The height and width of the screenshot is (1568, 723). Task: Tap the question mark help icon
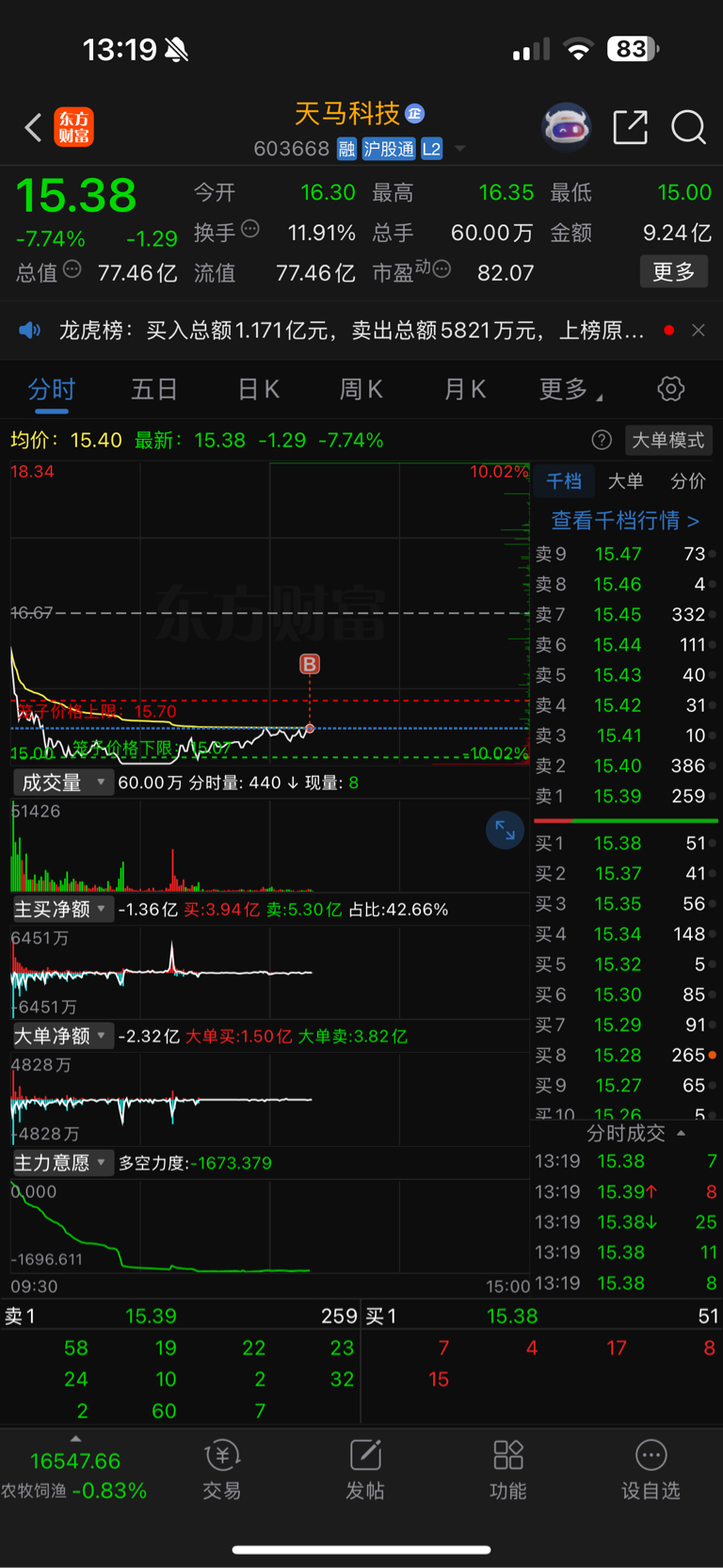[x=602, y=440]
